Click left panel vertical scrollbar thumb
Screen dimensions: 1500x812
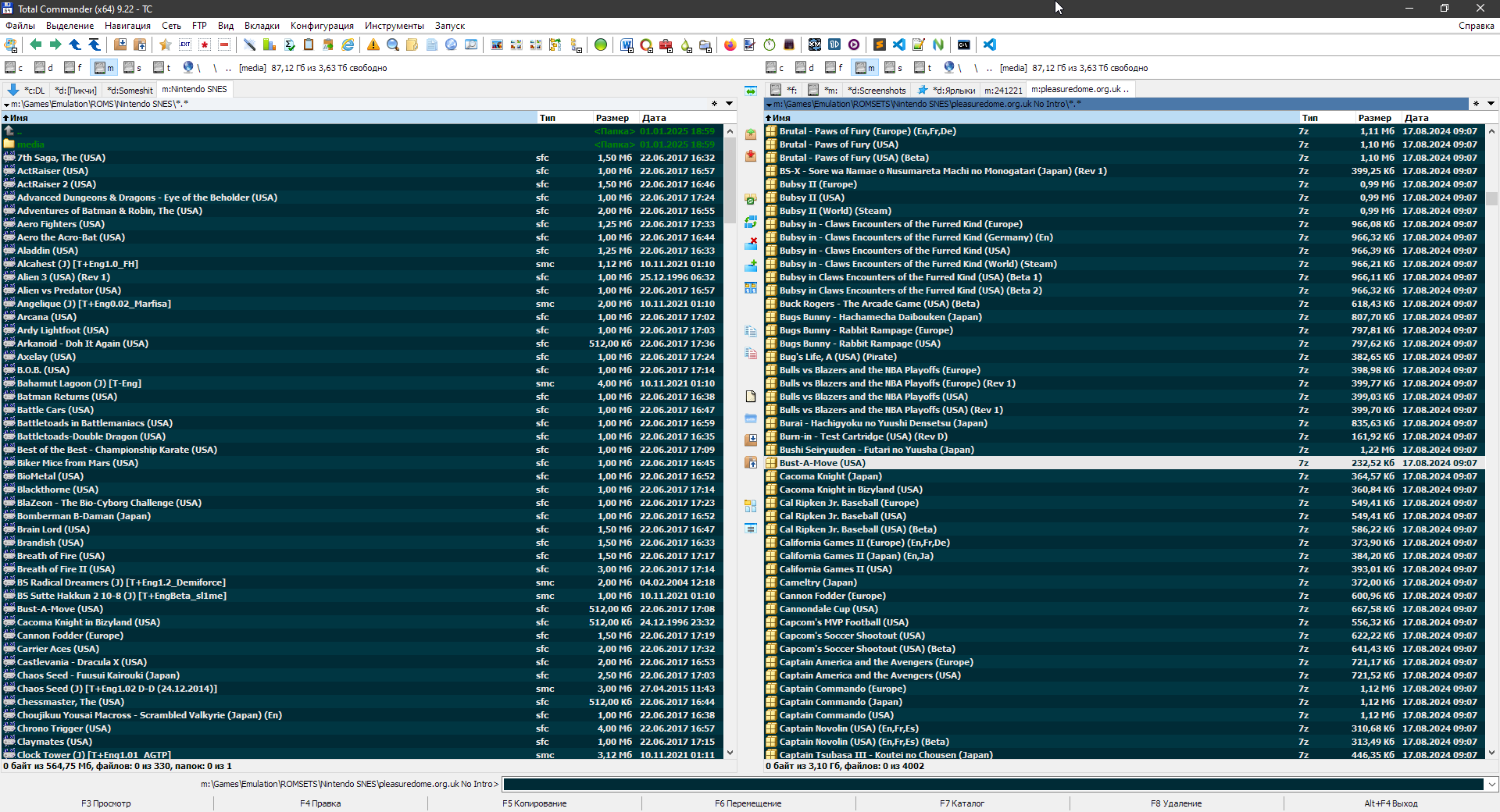pos(730,181)
